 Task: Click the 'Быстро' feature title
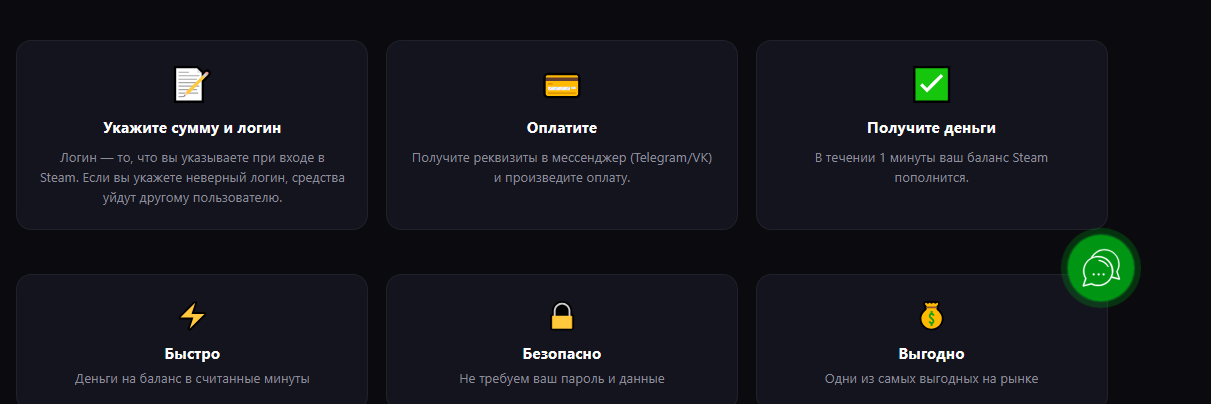click(x=192, y=354)
